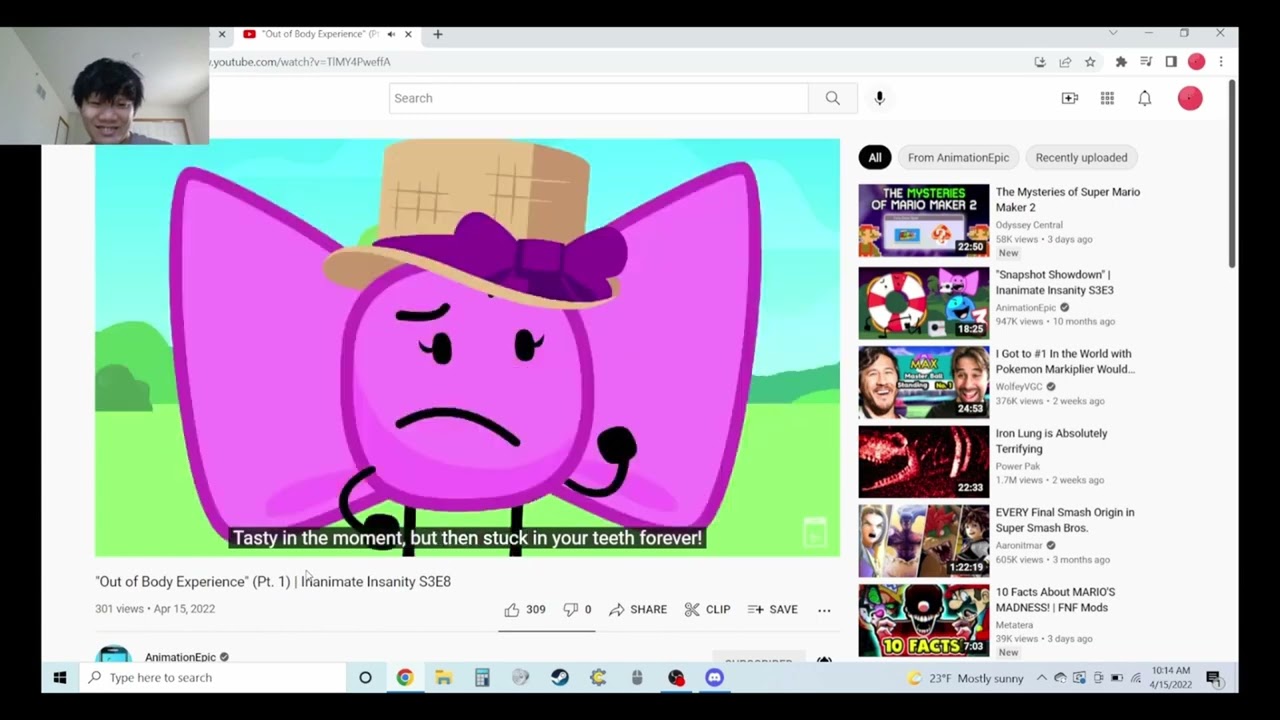Open the Iron Lung video thumbnail
The width and height of the screenshot is (1280, 720).
[923, 461]
